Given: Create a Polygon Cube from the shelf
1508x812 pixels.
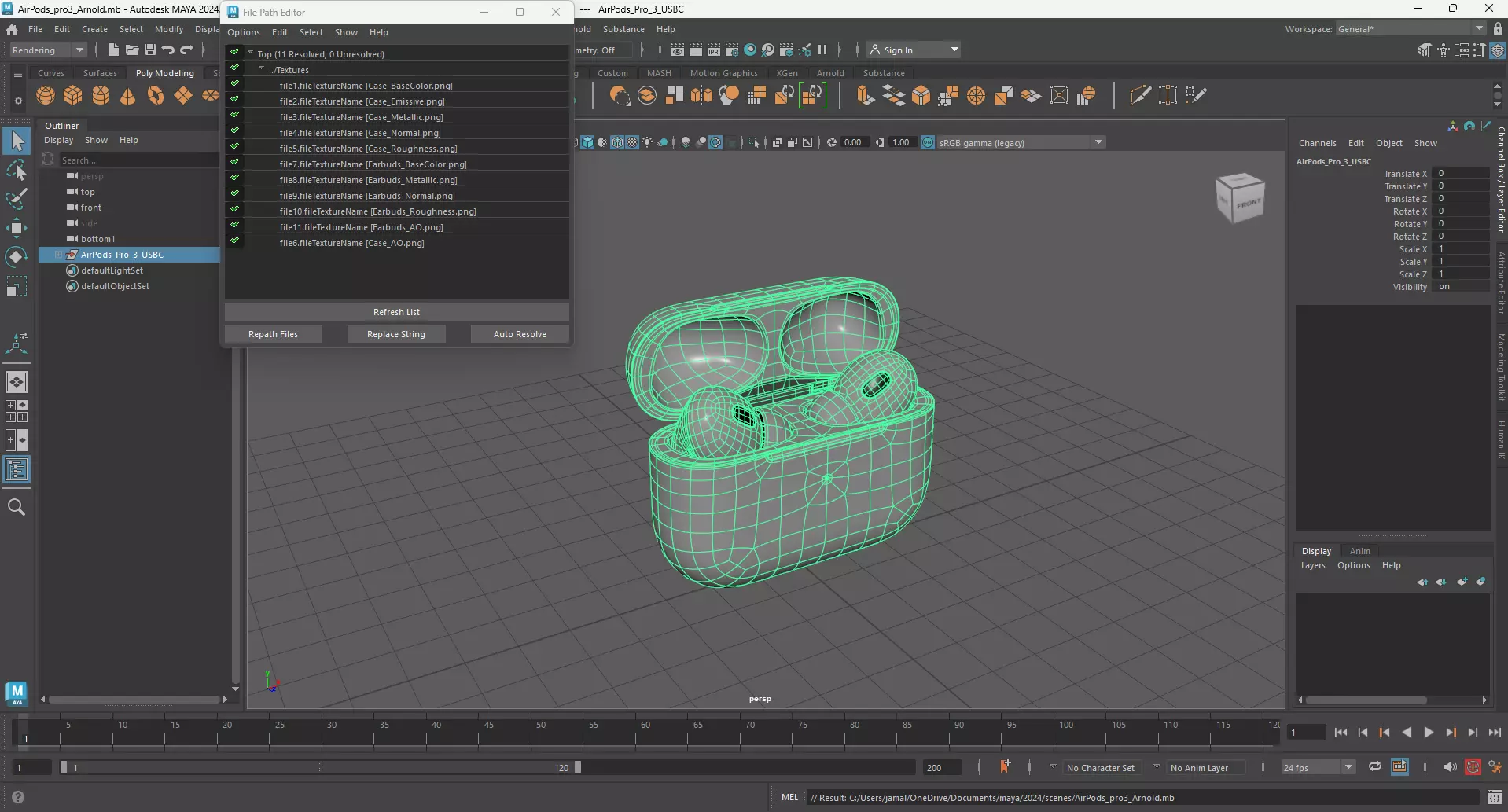Looking at the screenshot, I should (x=73, y=96).
